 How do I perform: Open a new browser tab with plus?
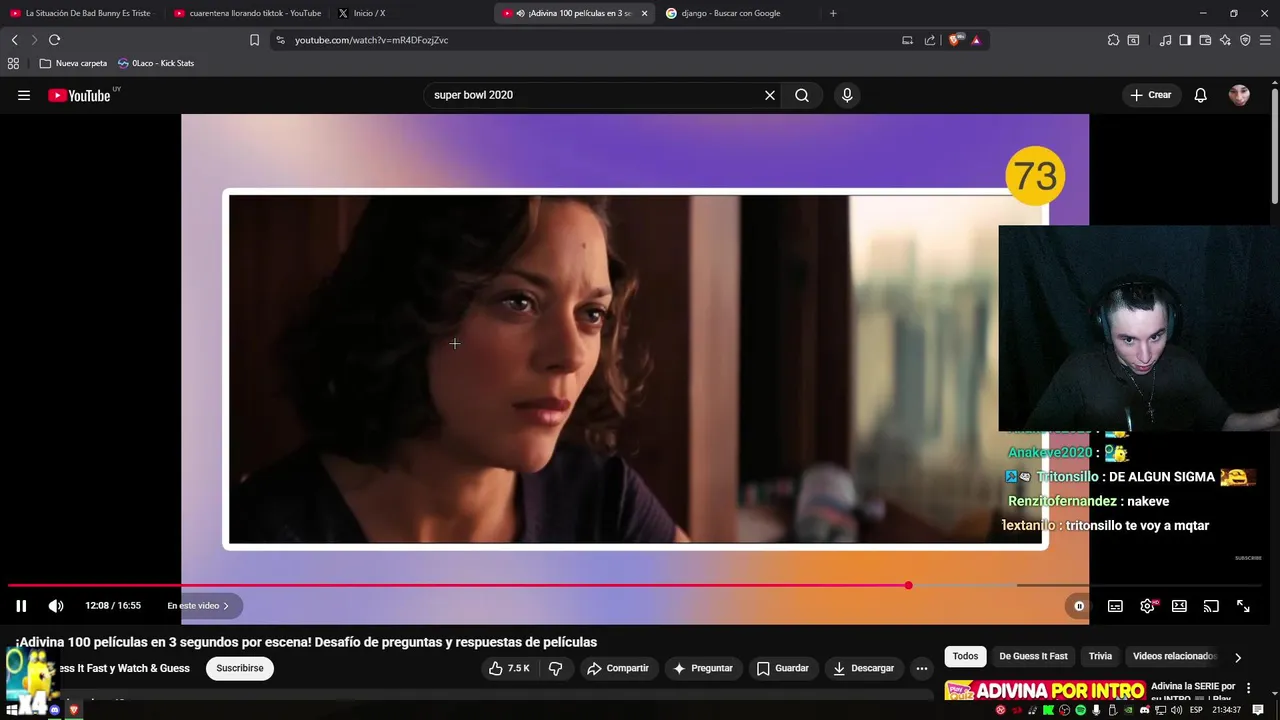coord(833,13)
